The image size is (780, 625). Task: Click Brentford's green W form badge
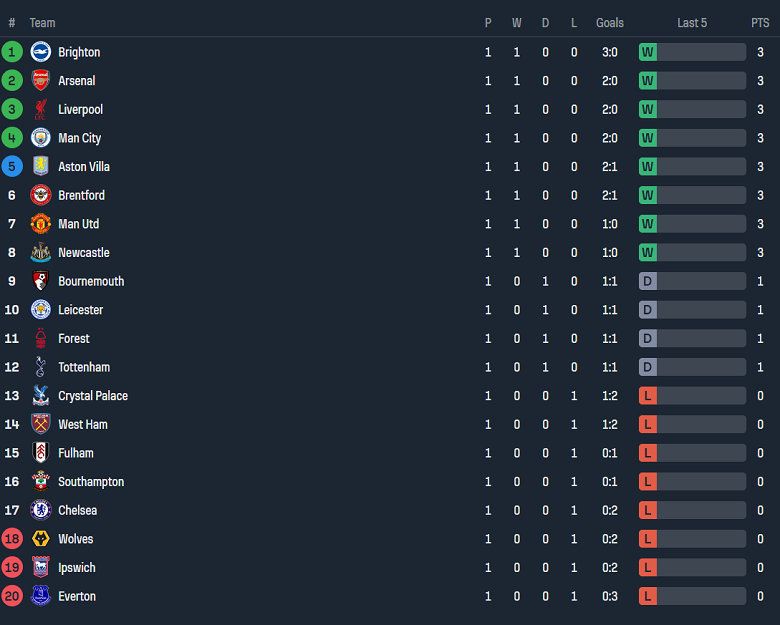tap(648, 195)
